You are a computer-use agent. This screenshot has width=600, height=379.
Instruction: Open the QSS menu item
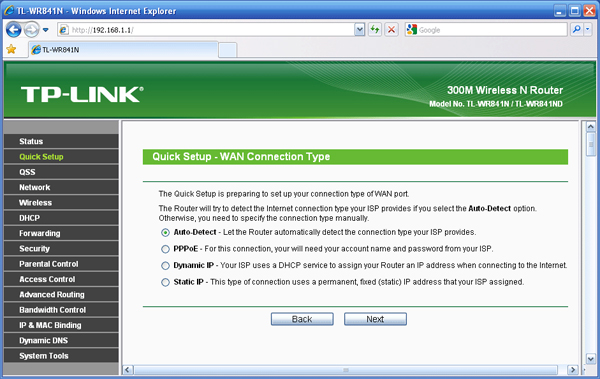(61, 172)
